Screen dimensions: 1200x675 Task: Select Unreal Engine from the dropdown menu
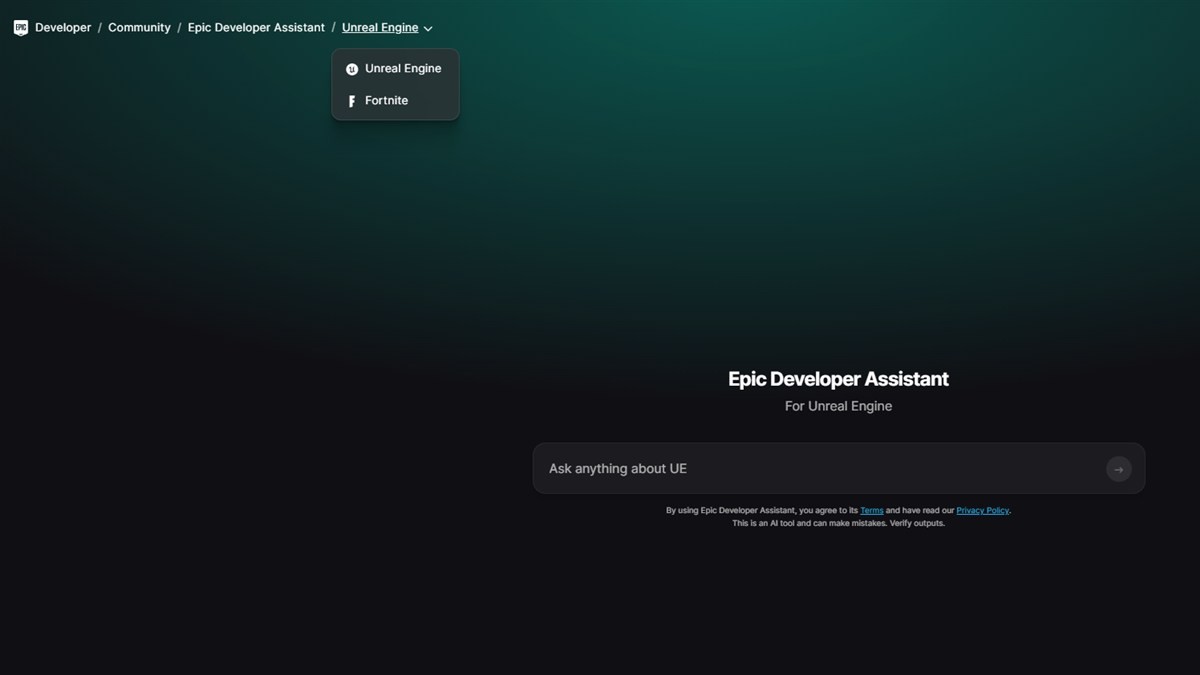pos(395,69)
